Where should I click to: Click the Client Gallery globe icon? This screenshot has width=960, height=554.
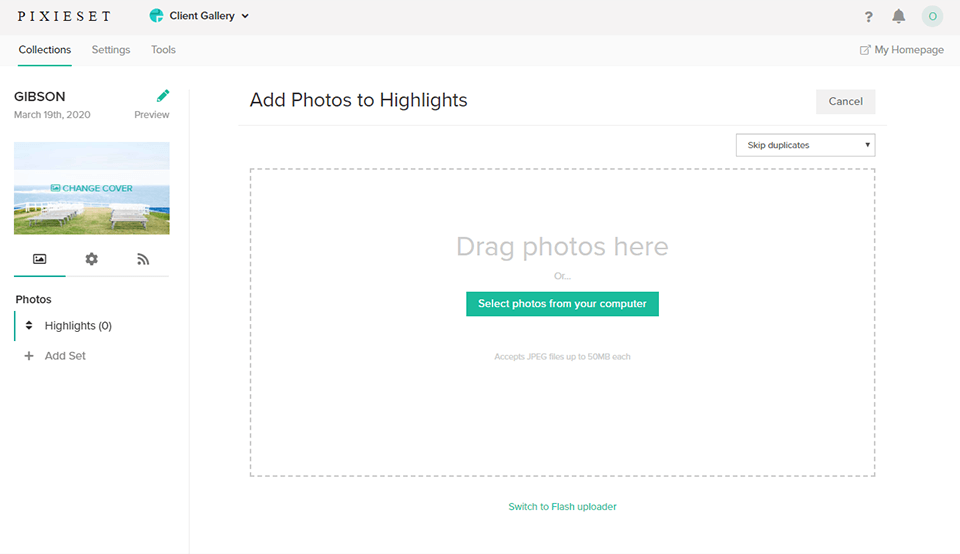[156, 16]
